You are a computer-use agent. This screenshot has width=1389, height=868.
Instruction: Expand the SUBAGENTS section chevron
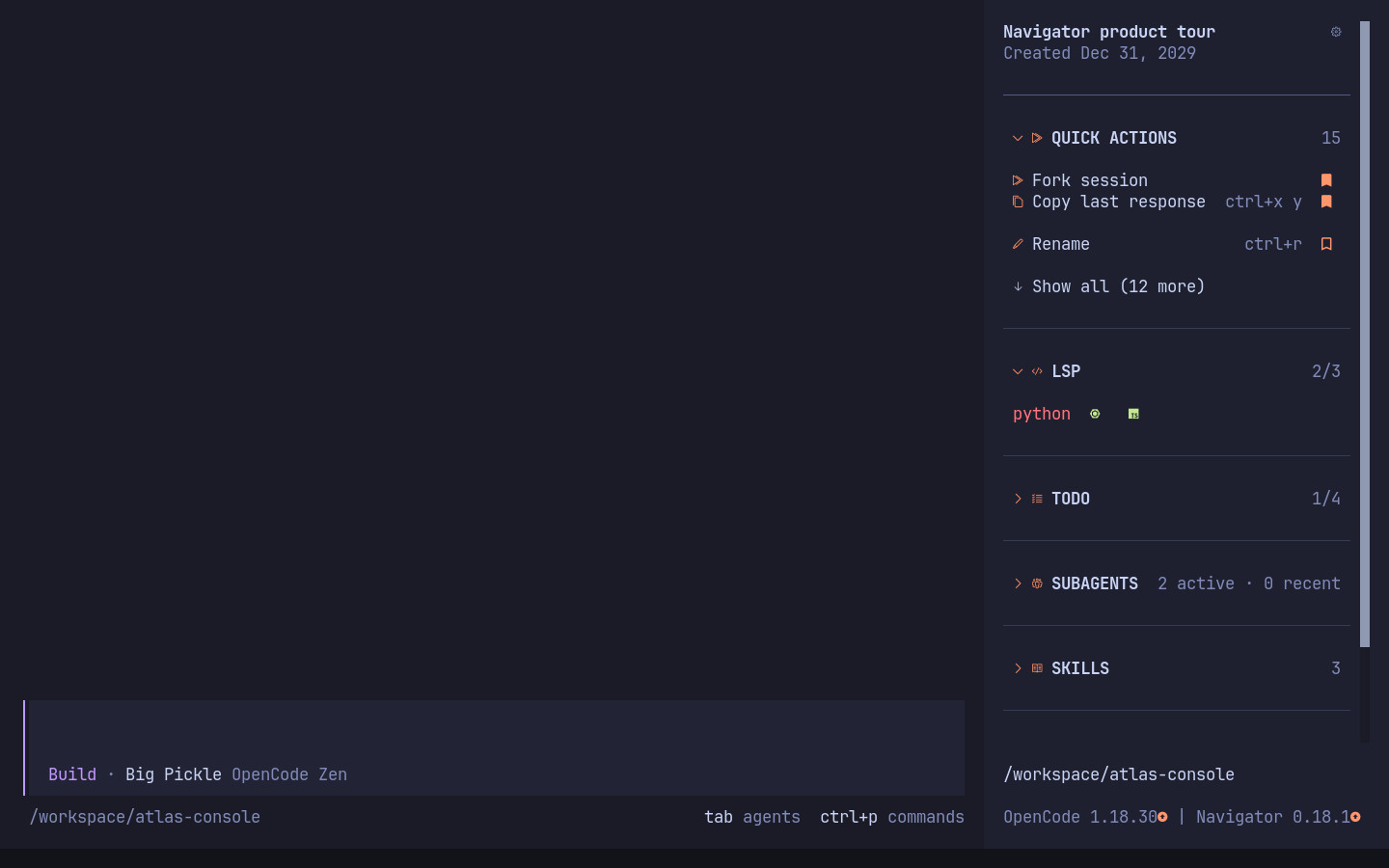pos(1018,583)
